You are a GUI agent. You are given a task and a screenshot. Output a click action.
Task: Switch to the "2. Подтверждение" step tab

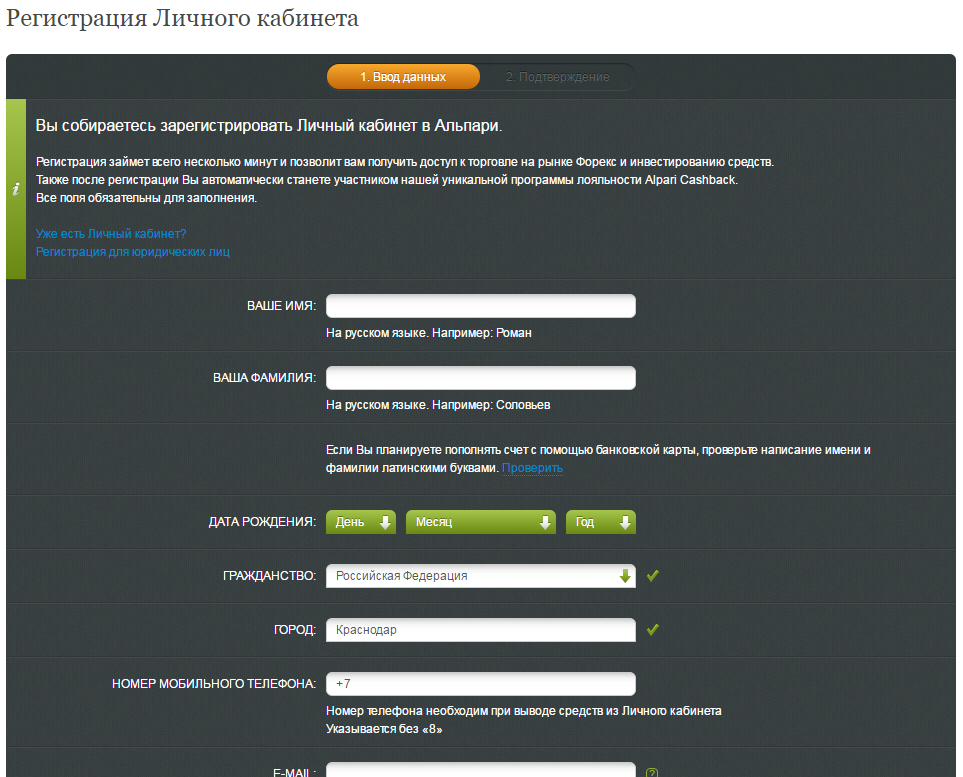[x=557, y=77]
